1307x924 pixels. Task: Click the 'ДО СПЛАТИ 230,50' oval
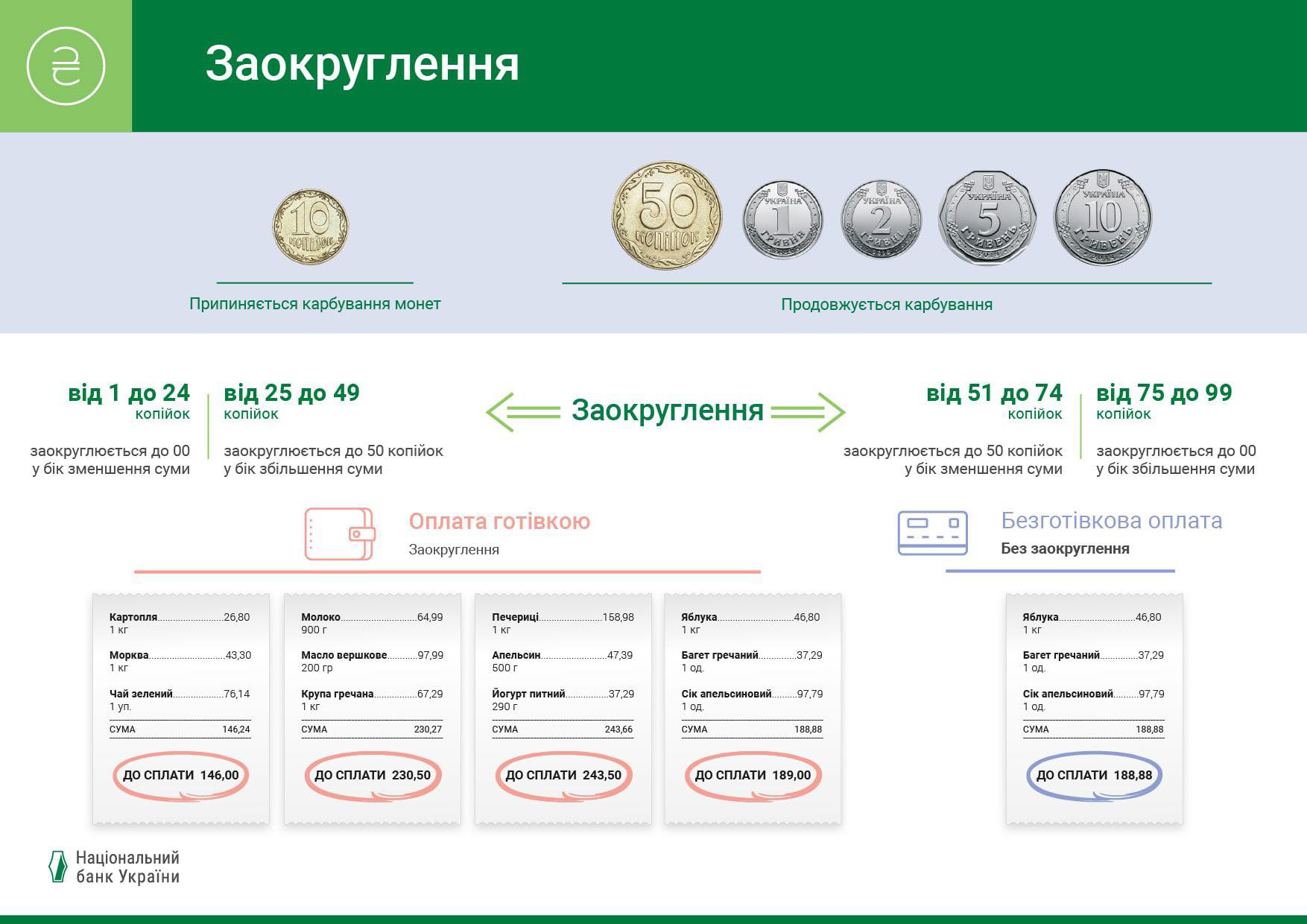[373, 775]
